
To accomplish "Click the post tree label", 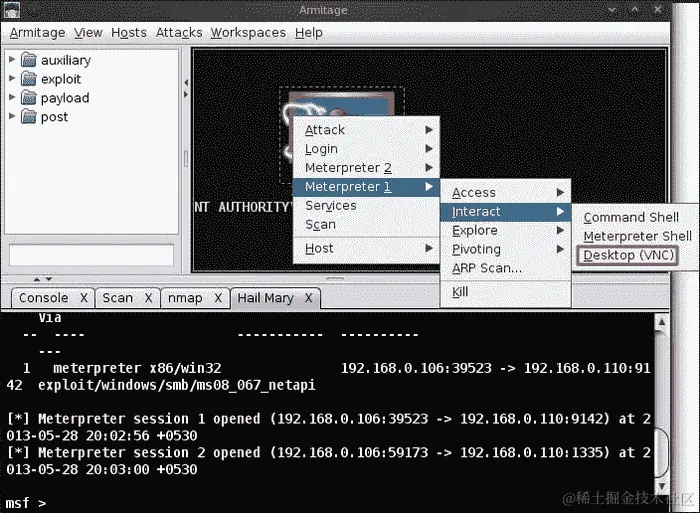I will pyautogui.click(x=54, y=117).
